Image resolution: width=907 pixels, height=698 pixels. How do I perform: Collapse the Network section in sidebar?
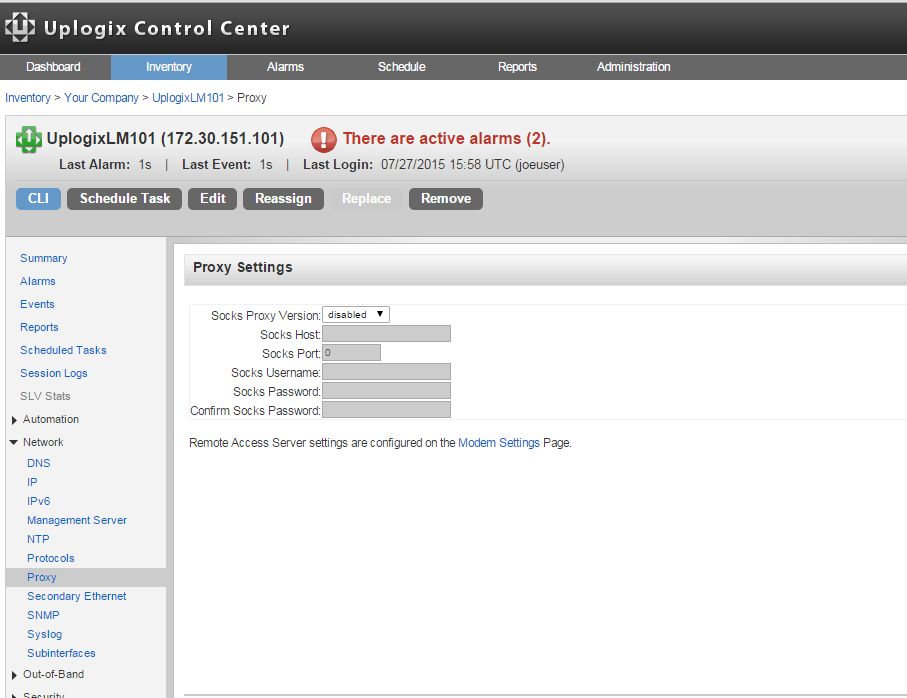pyautogui.click(x=14, y=442)
